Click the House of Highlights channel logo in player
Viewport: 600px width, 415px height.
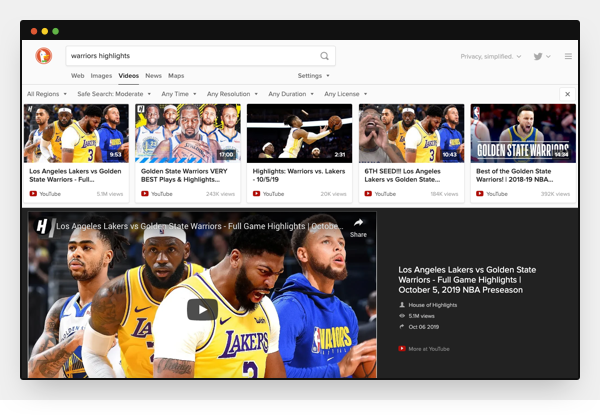point(43,226)
